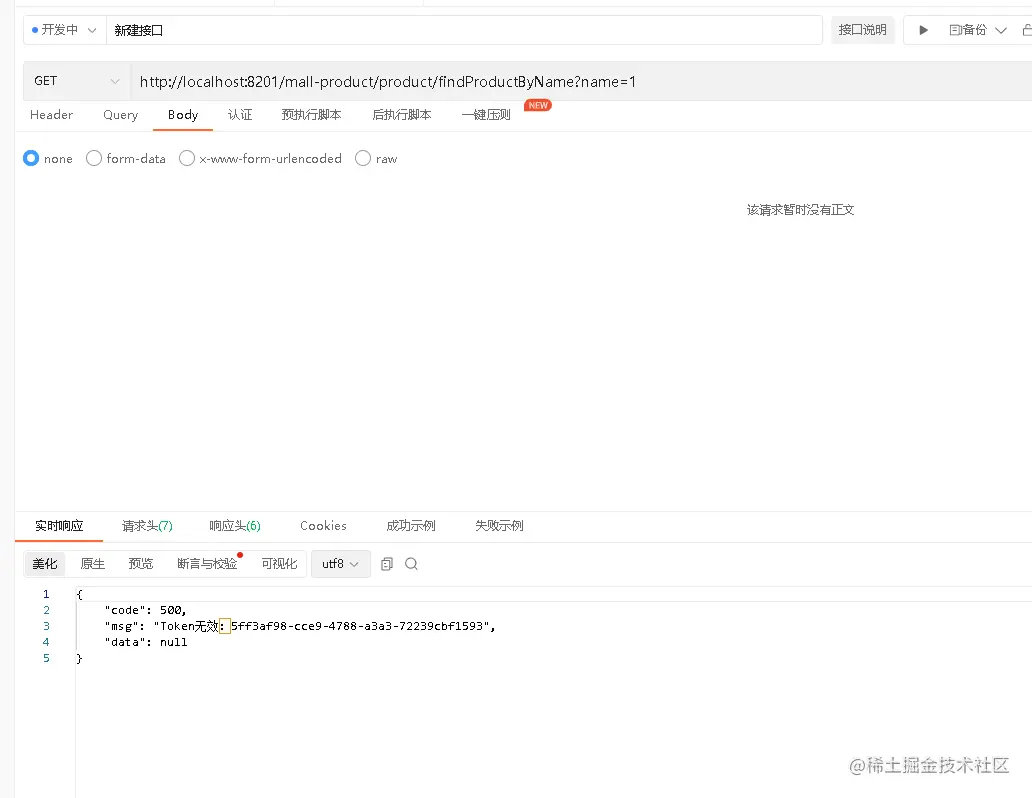Open 断言与校验 assertions panel

[205, 563]
